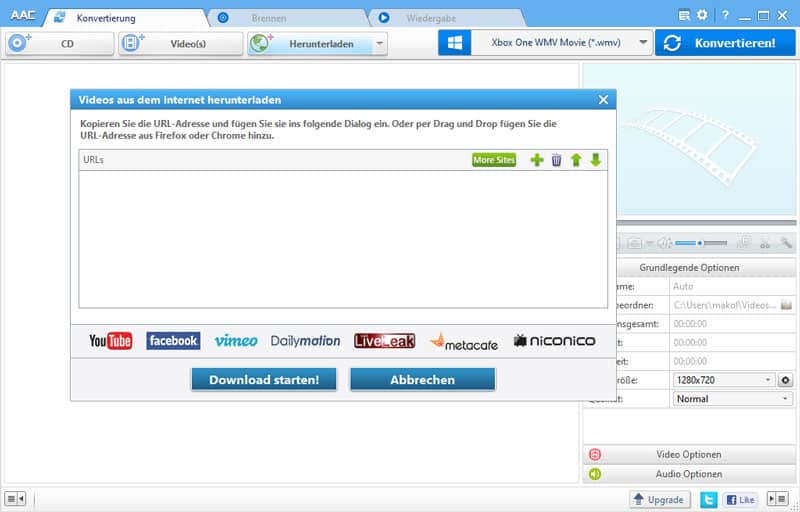Click the snapshot camera icon
Image resolution: width=800 pixels, height=512 pixels.
635,243
